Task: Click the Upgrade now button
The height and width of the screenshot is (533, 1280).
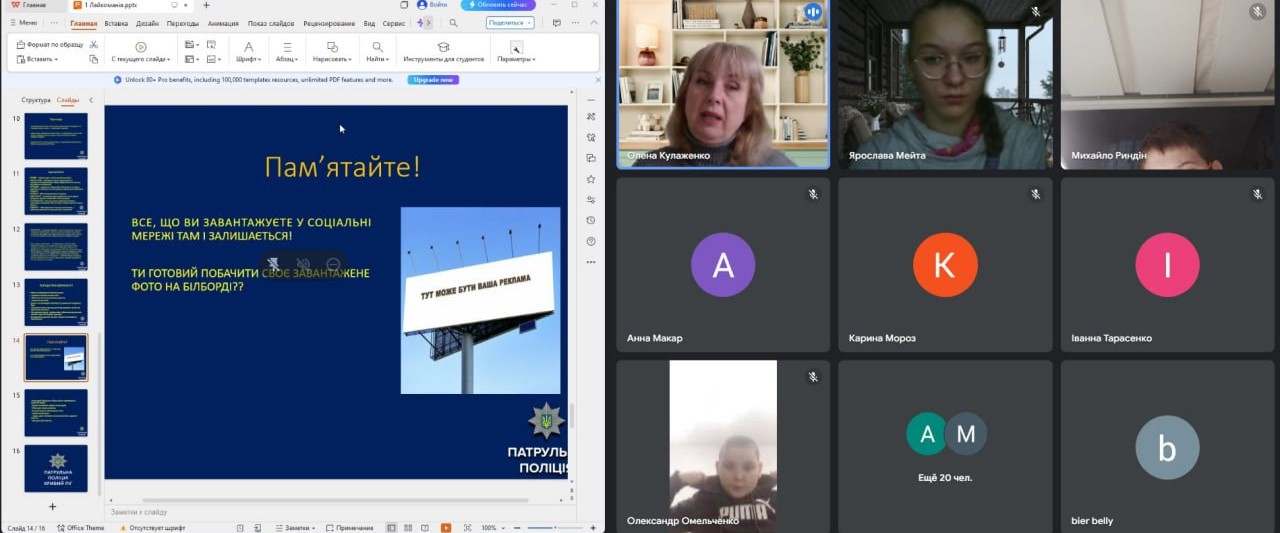Action: click(x=433, y=80)
